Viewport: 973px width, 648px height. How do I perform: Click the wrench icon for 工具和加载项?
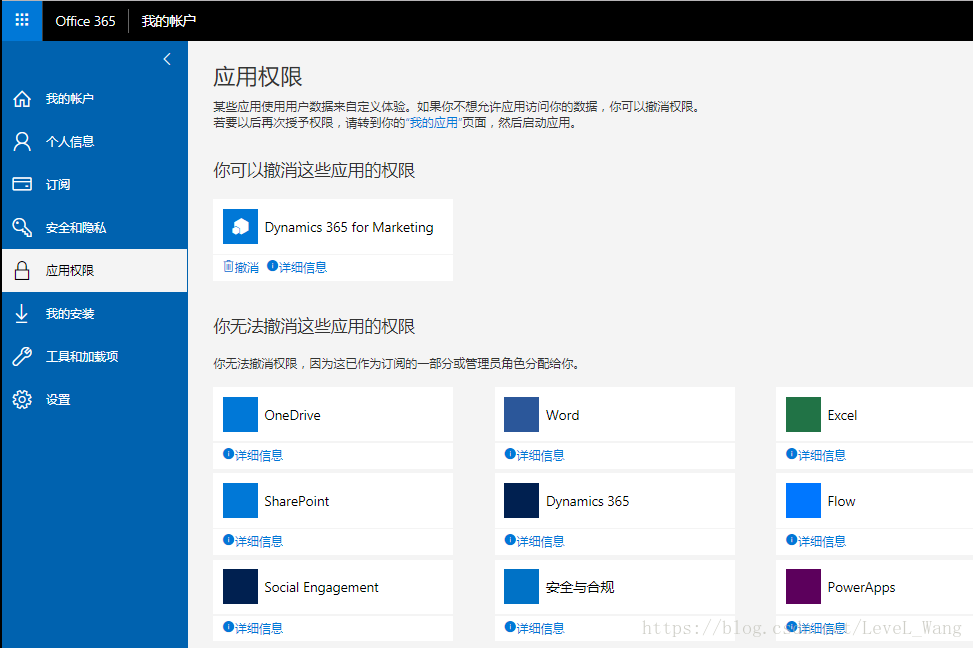pyautogui.click(x=22, y=356)
